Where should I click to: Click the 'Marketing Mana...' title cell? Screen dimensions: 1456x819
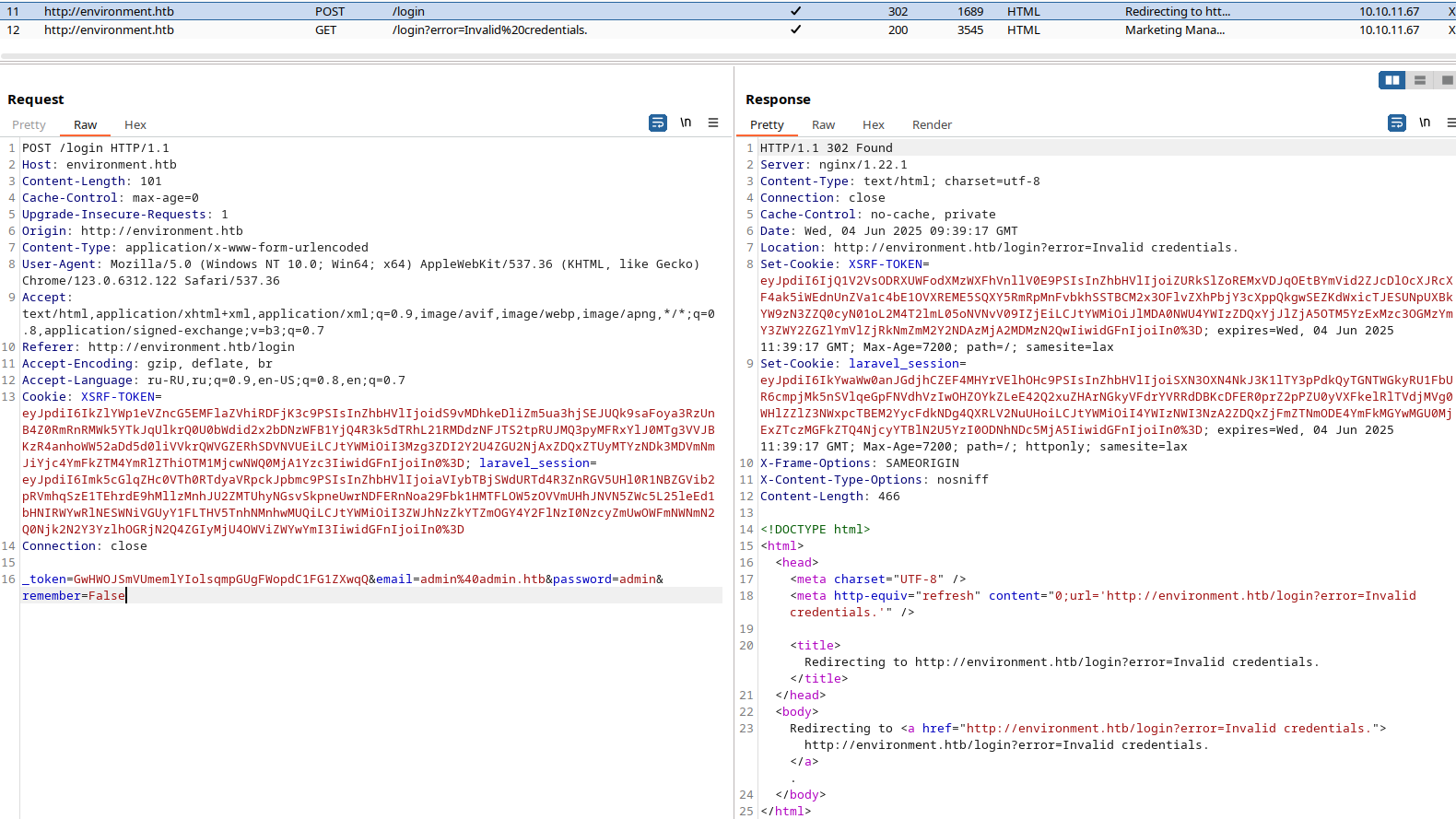coord(1175,29)
